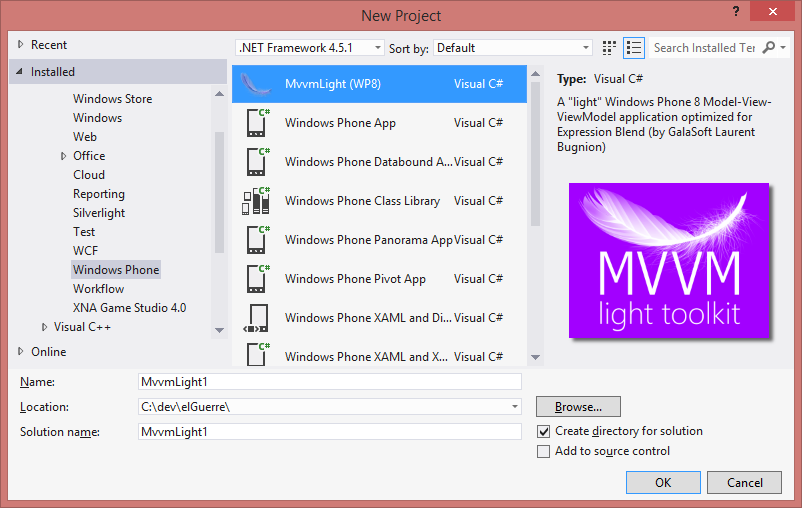Select the MvvmLight (WP8) feather icon
Viewport: 802px width, 508px height.
(257, 84)
